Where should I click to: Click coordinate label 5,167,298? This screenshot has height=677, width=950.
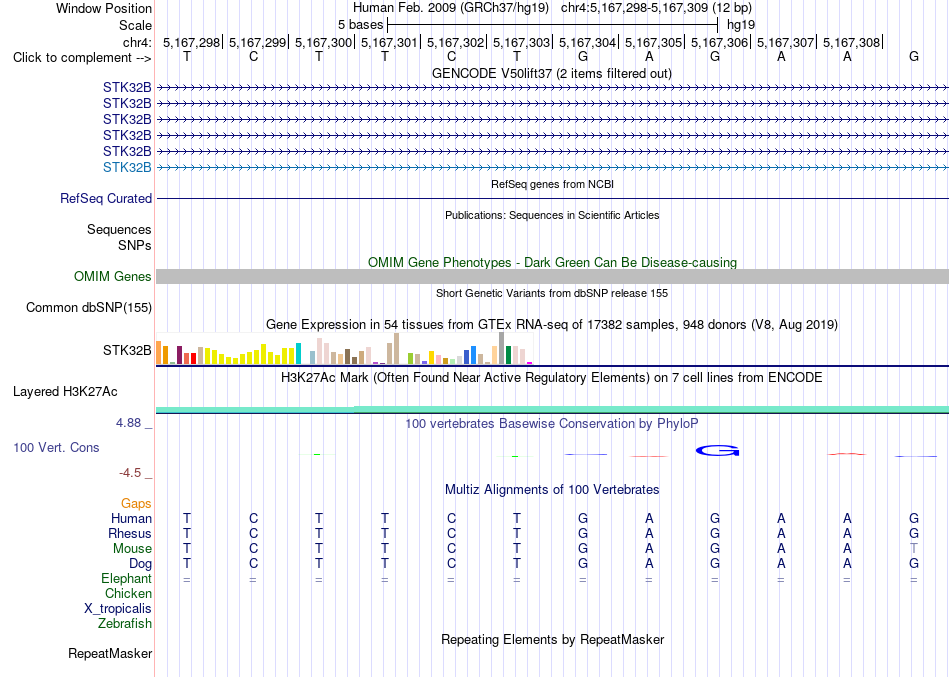(x=191, y=42)
